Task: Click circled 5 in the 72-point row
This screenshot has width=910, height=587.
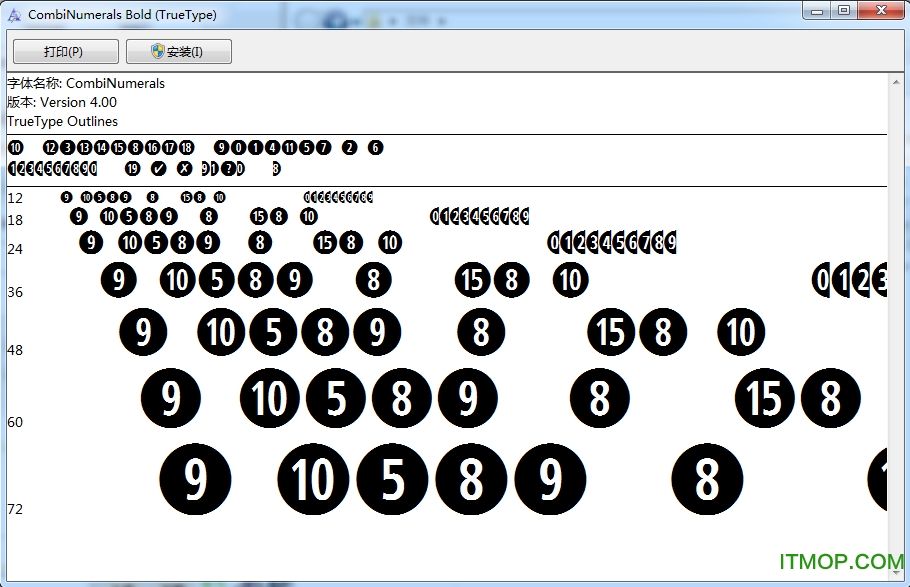Action: (x=392, y=480)
